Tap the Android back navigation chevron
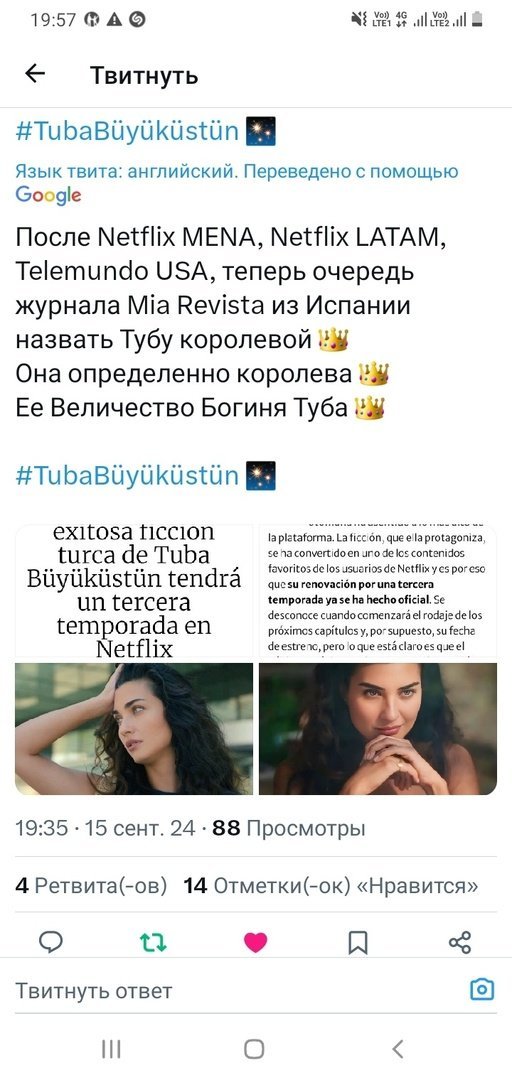Viewport: 512px width, 1080px height. 398,1049
